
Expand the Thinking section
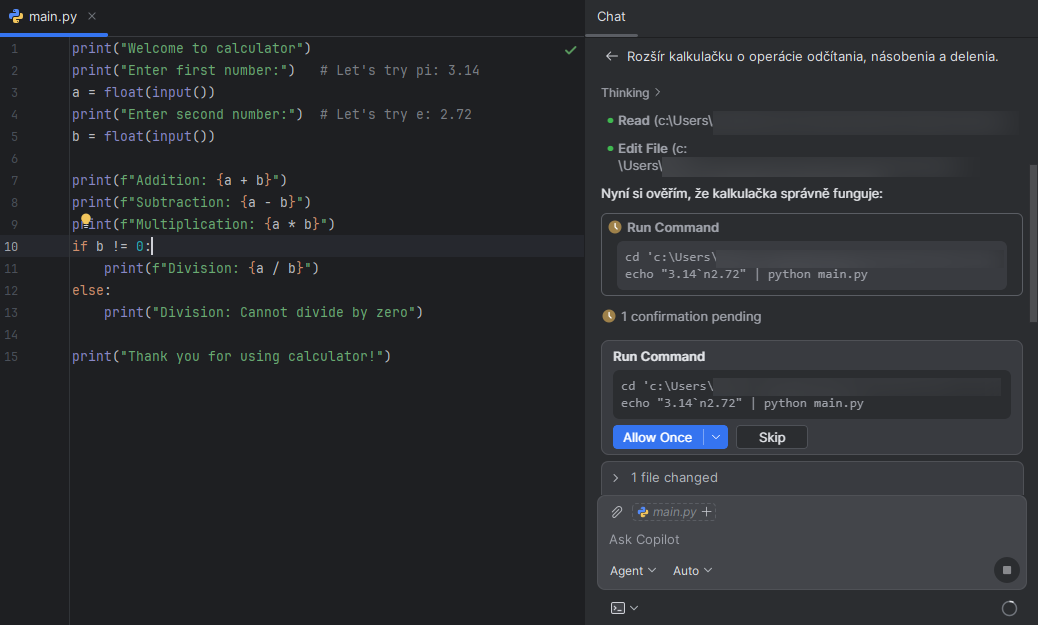630,93
